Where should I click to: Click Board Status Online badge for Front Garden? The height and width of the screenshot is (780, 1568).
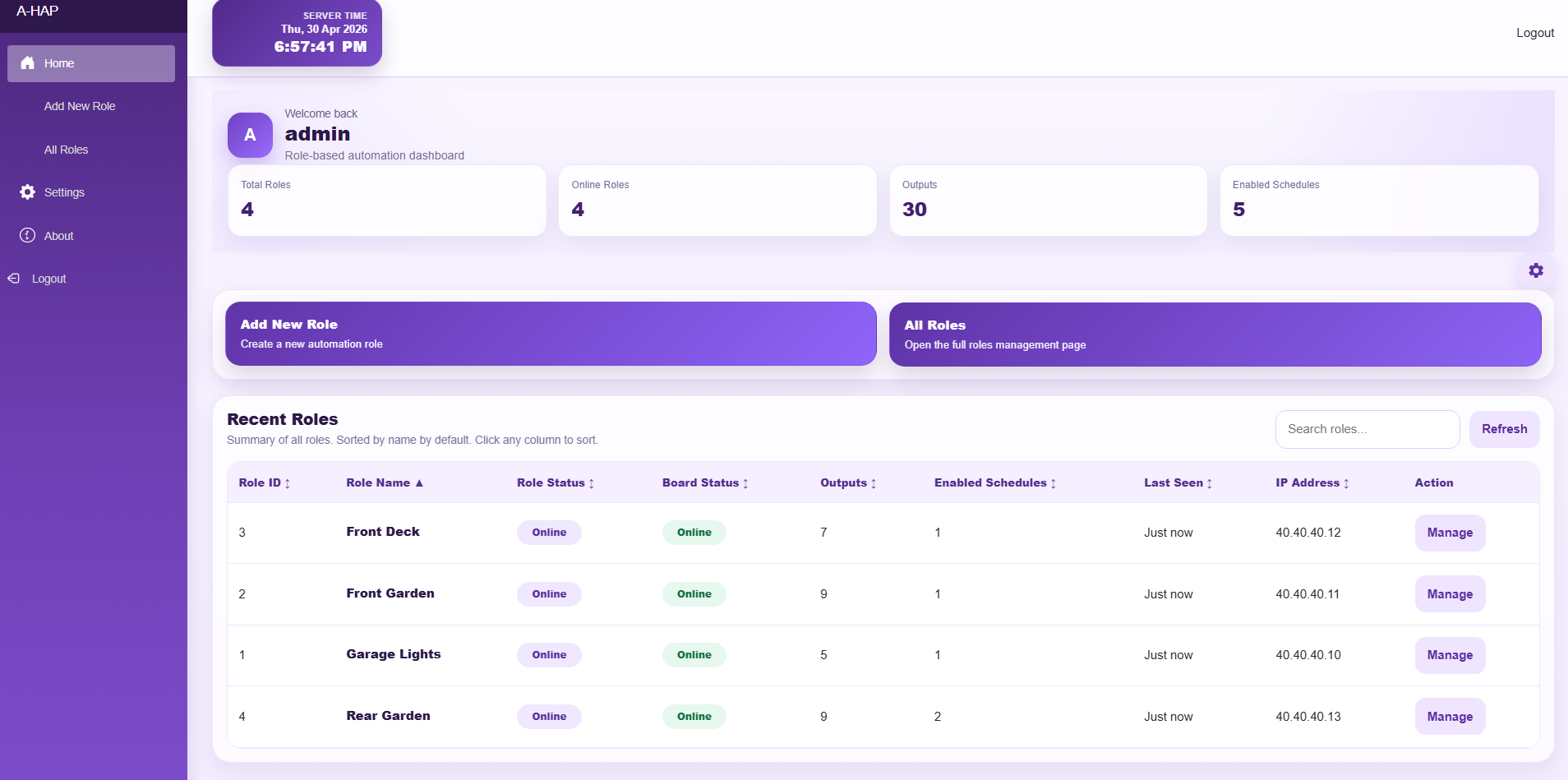point(694,594)
